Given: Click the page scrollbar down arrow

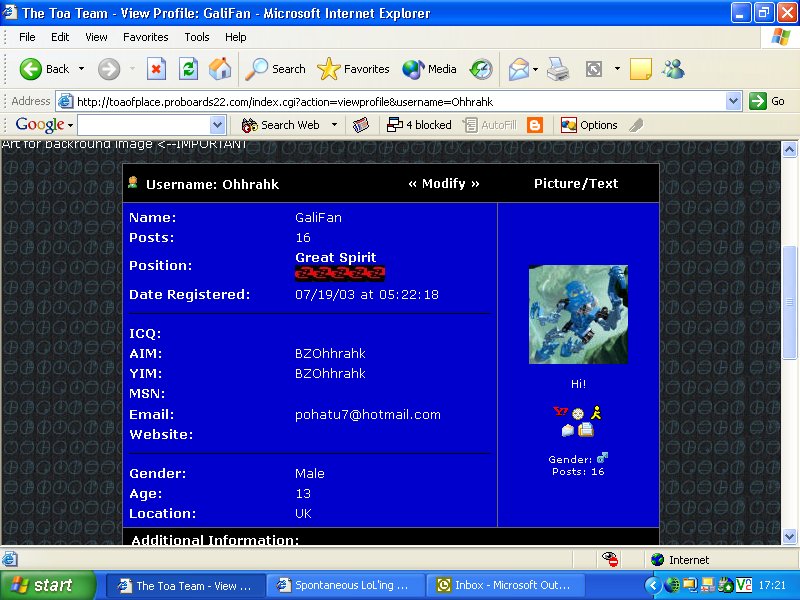Looking at the screenshot, I should 789,537.
